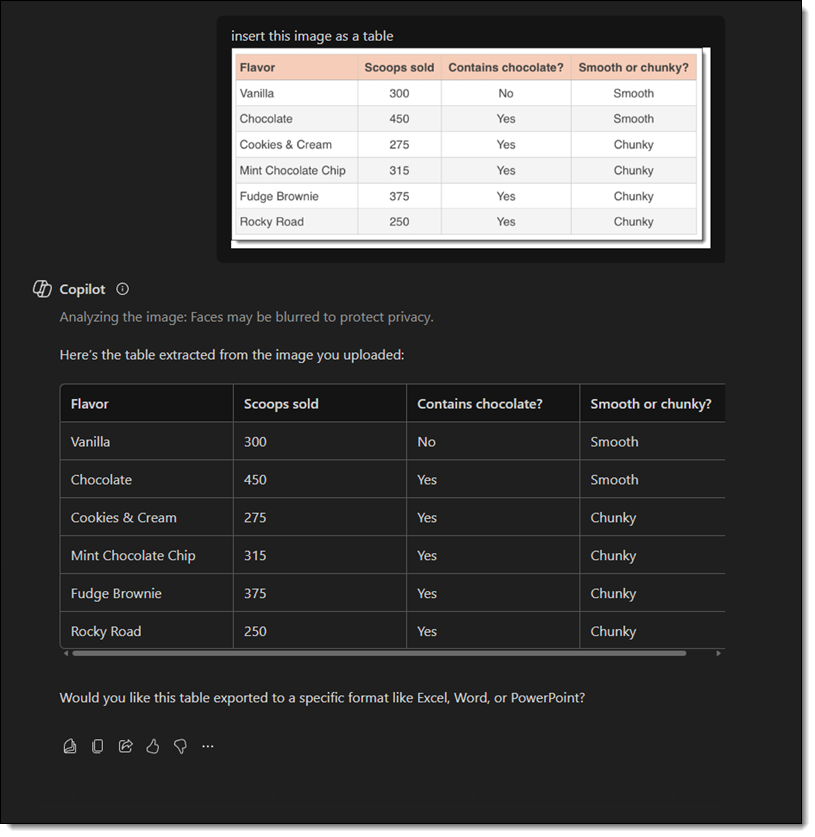Click the Contains chocolate? column header
Image resolution: width=815 pixels, height=837 pixels.
pos(479,404)
